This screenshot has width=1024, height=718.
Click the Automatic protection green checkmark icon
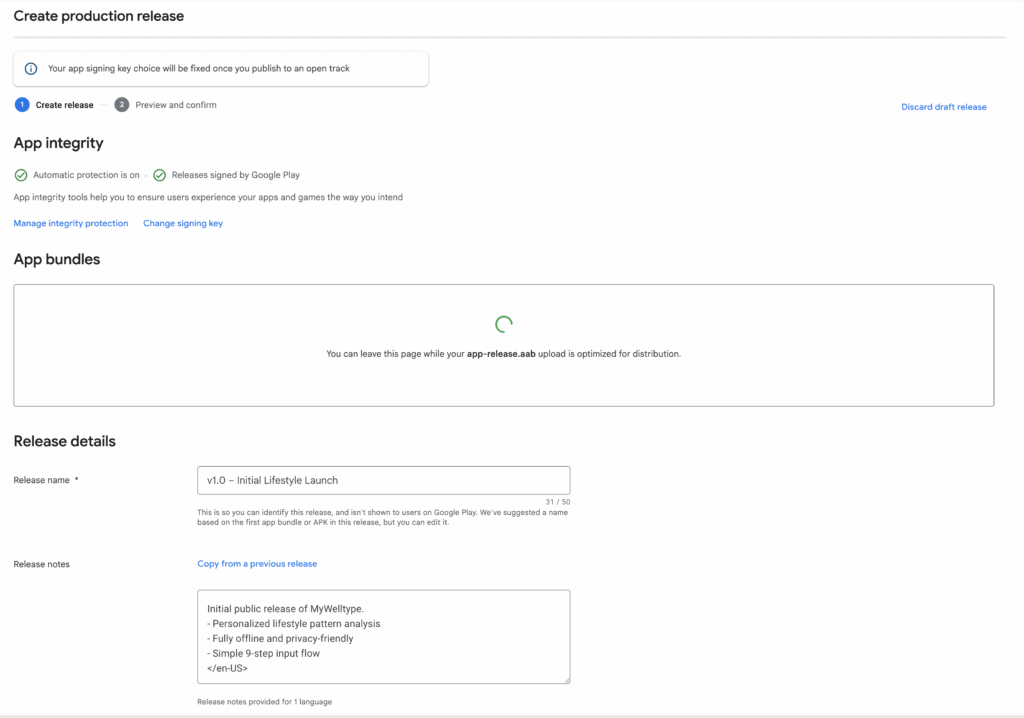(x=21, y=175)
